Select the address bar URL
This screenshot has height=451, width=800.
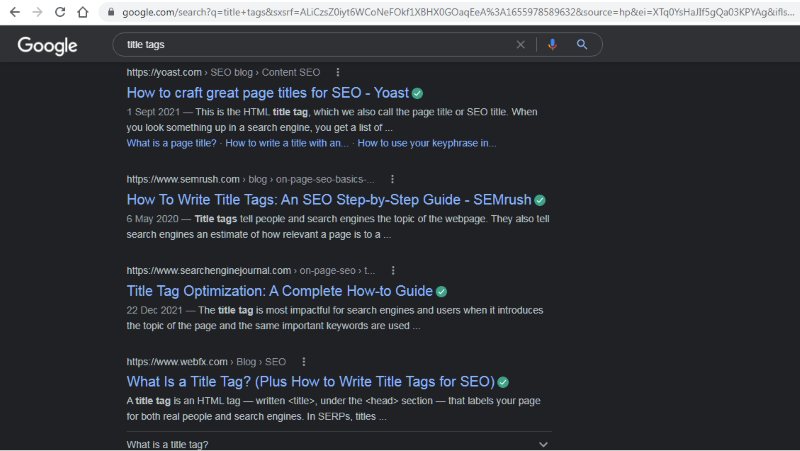458,12
